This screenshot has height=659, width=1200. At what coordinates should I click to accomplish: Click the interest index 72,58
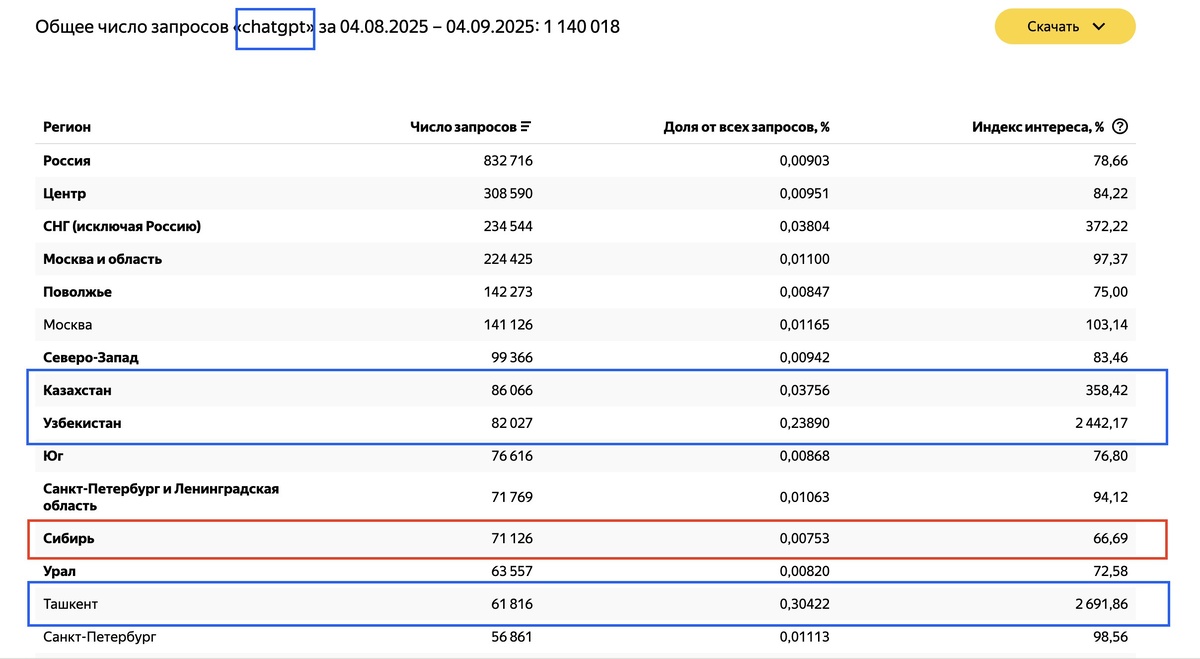pos(1110,571)
